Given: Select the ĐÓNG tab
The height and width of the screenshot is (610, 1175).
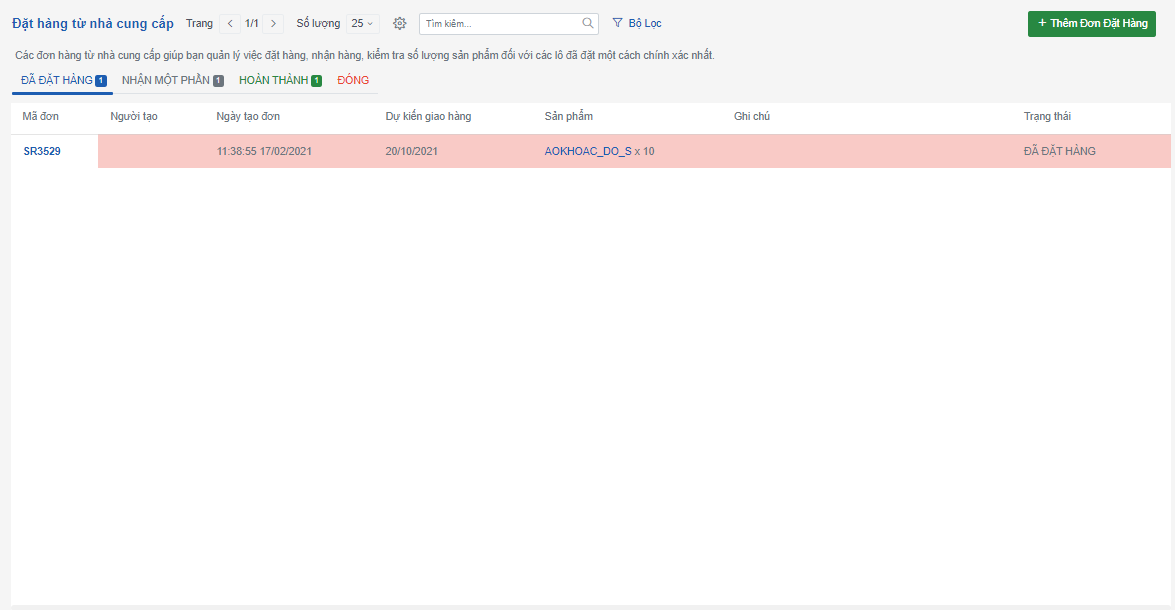Looking at the screenshot, I should (353, 80).
